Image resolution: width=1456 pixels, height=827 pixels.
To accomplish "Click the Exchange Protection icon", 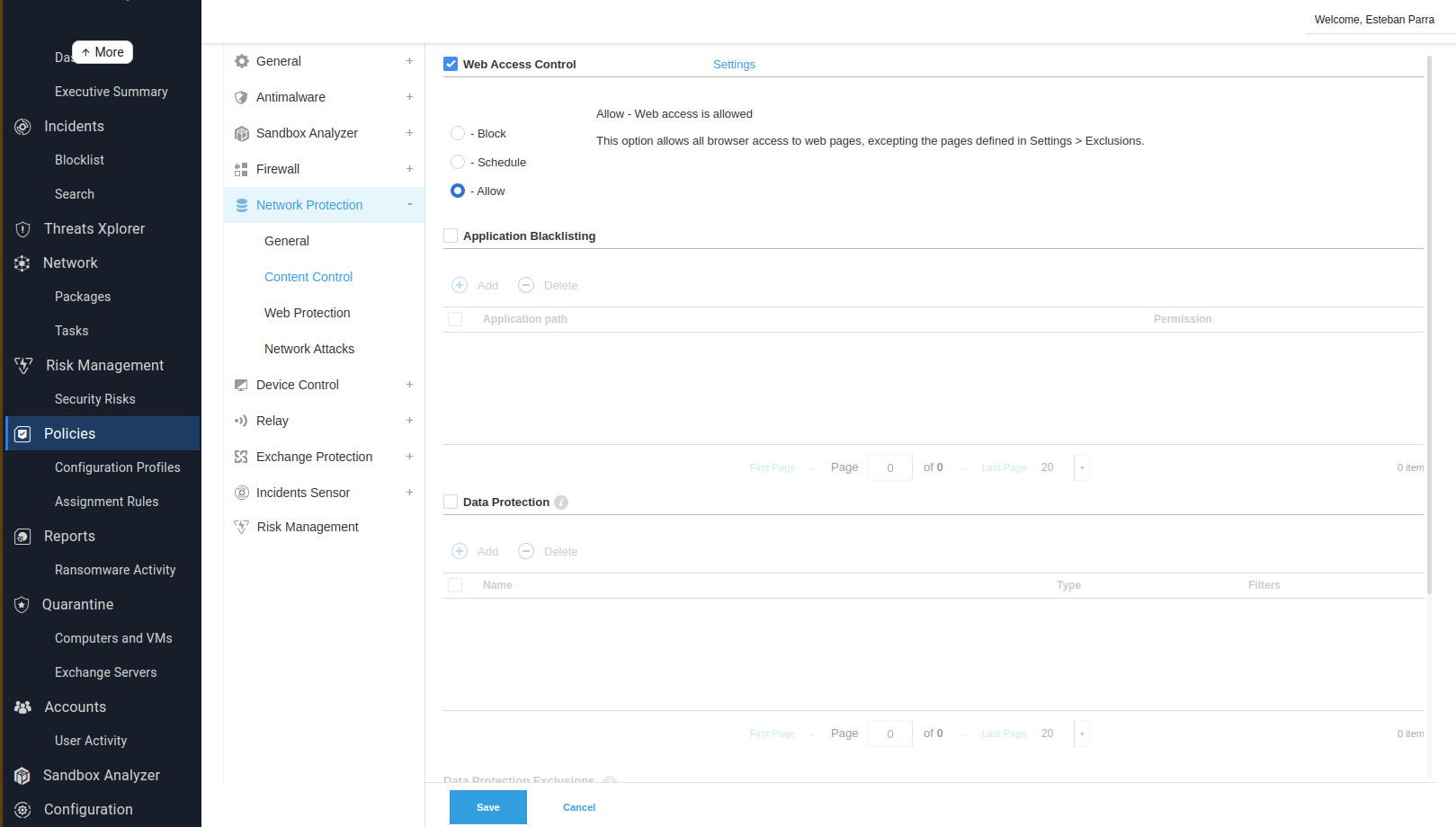I will (x=241, y=457).
